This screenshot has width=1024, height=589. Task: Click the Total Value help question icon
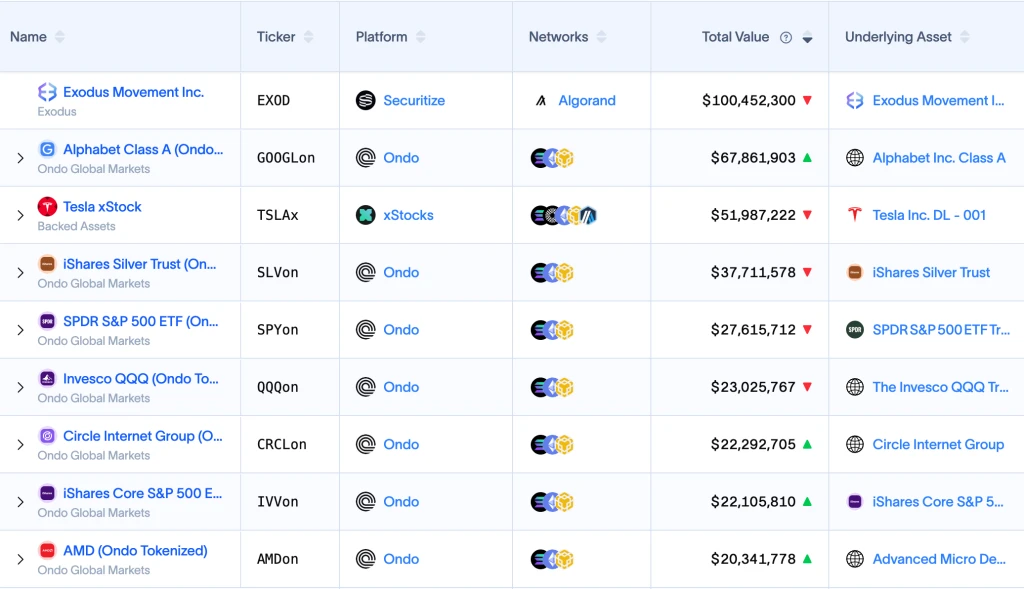click(786, 38)
